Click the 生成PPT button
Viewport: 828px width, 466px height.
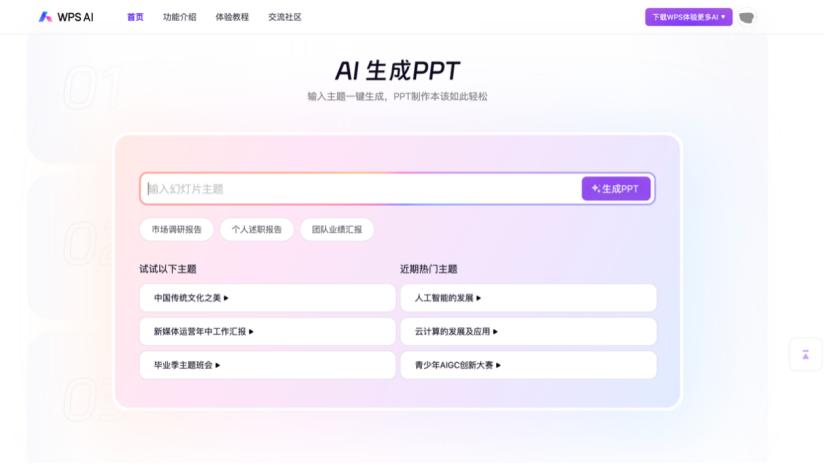[616, 189]
